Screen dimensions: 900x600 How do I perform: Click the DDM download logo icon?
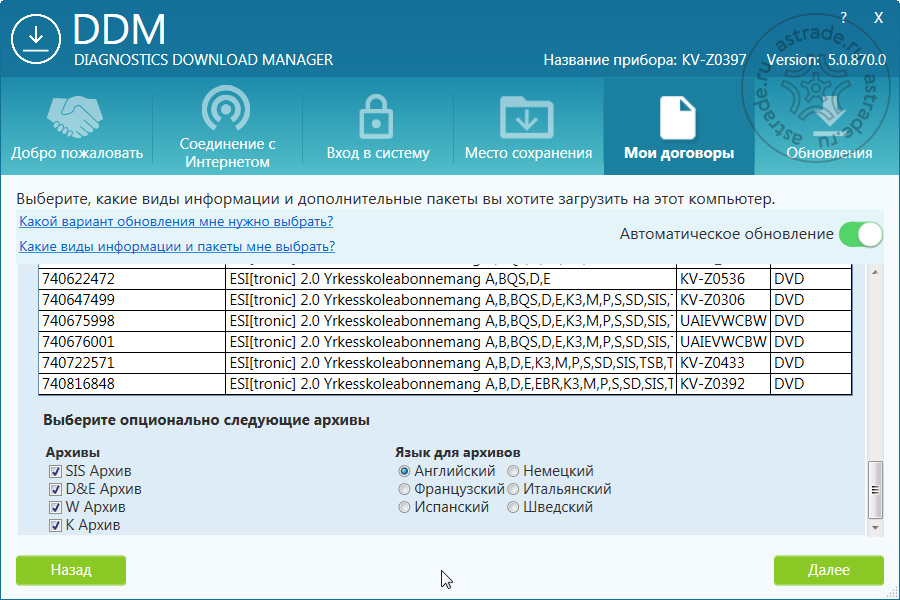point(36,38)
